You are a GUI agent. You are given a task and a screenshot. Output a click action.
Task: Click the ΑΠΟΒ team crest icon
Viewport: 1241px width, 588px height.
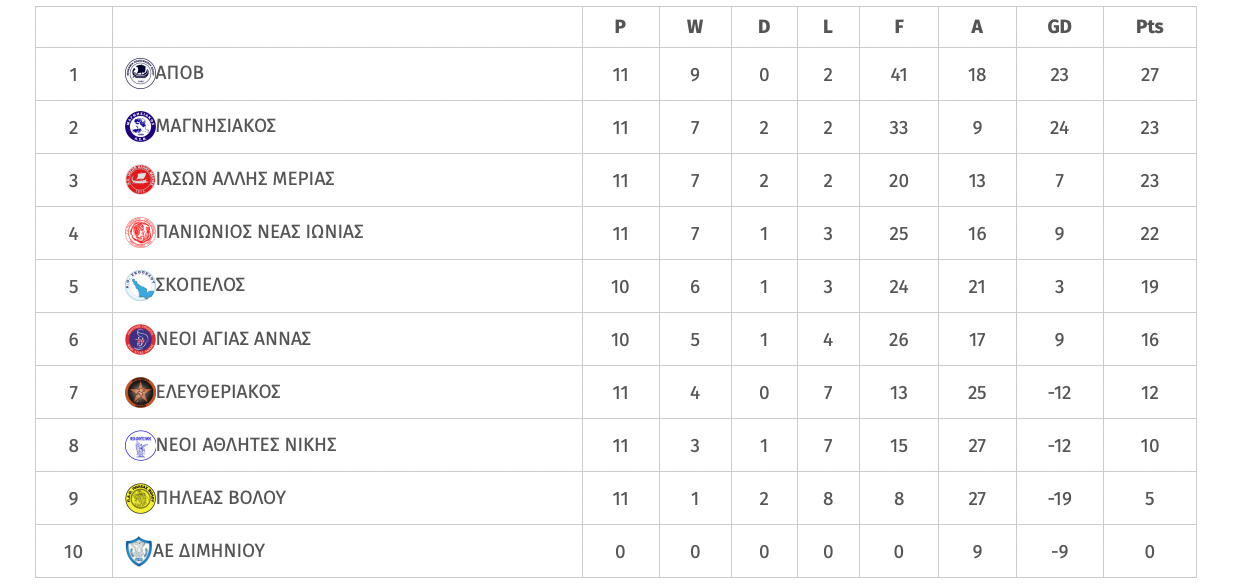[140, 74]
